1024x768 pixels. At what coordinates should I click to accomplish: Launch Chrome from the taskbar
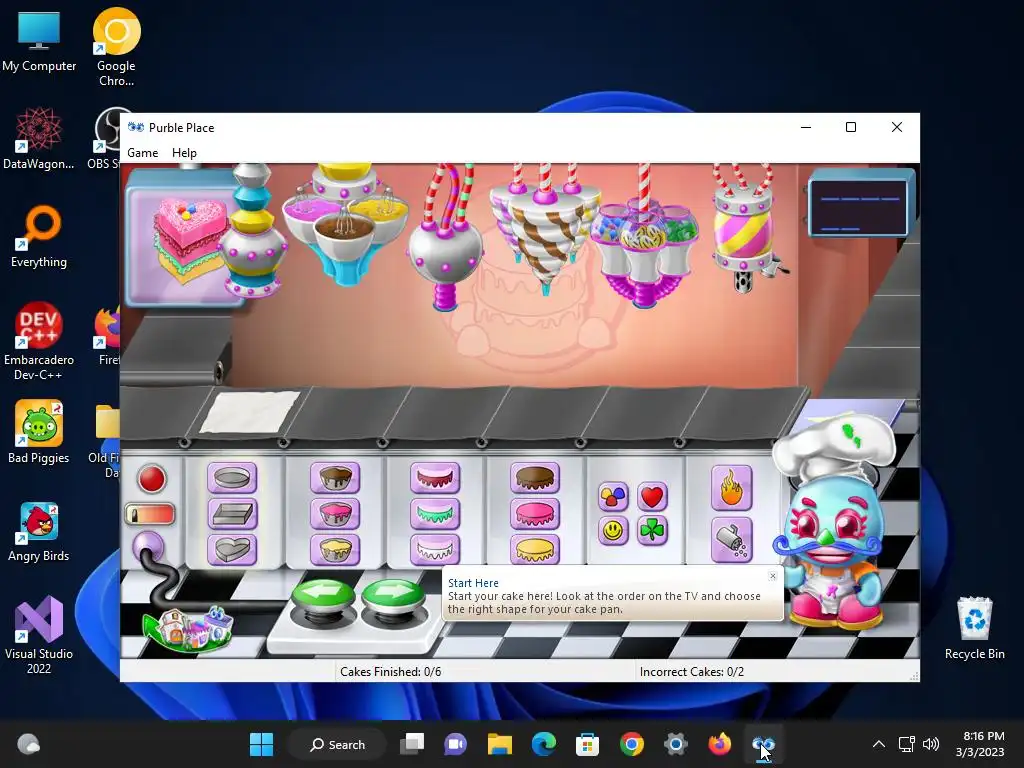click(x=632, y=744)
